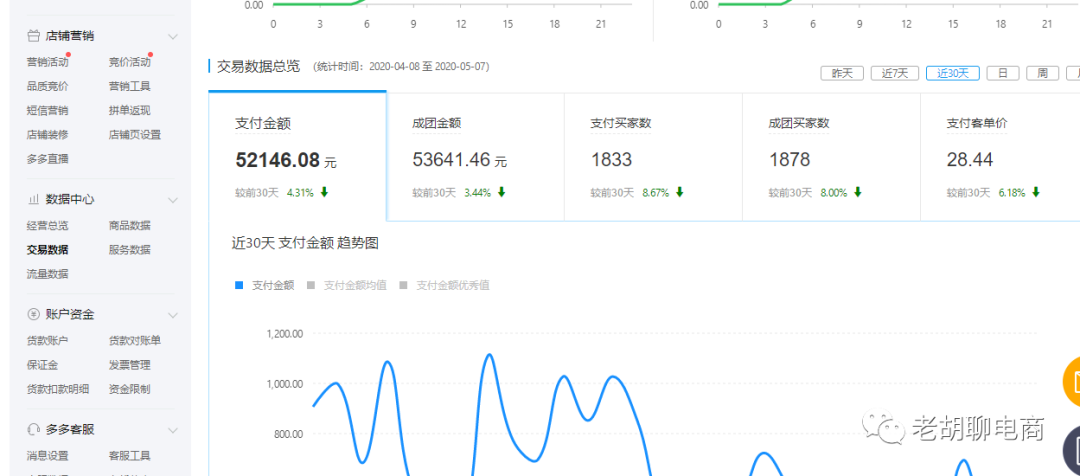The height and width of the screenshot is (476, 1080).
Task: Open 发票管理 in the sidebar
Action: click(x=129, y=364)
